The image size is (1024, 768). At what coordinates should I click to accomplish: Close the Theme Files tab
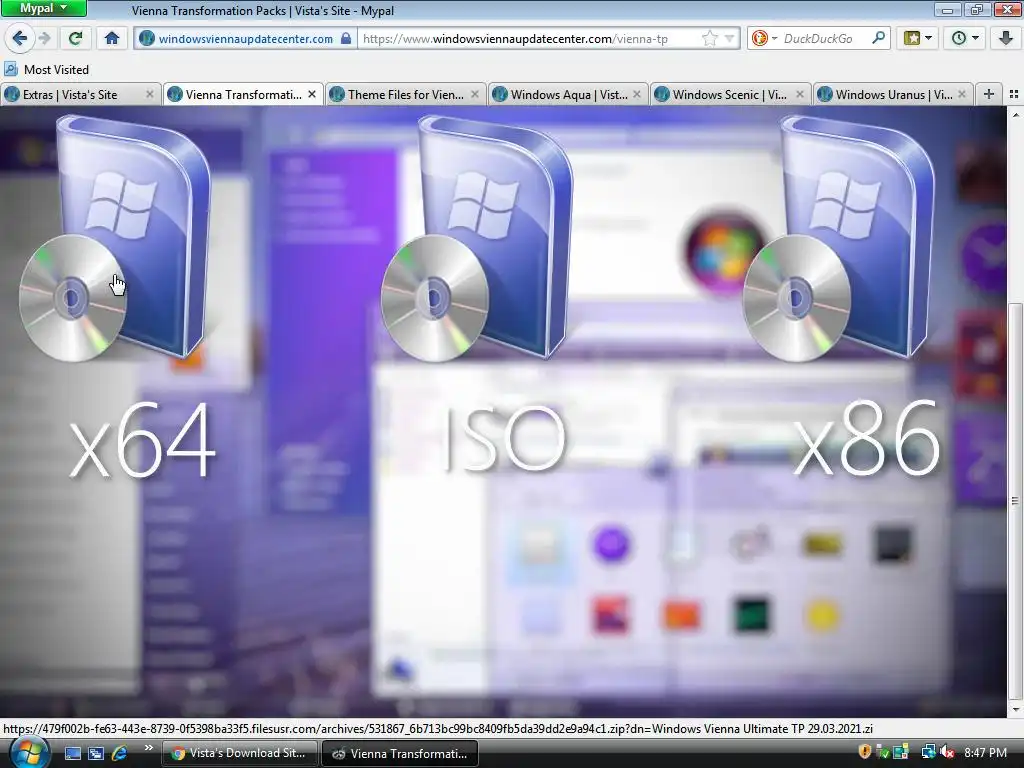(475, 95)
